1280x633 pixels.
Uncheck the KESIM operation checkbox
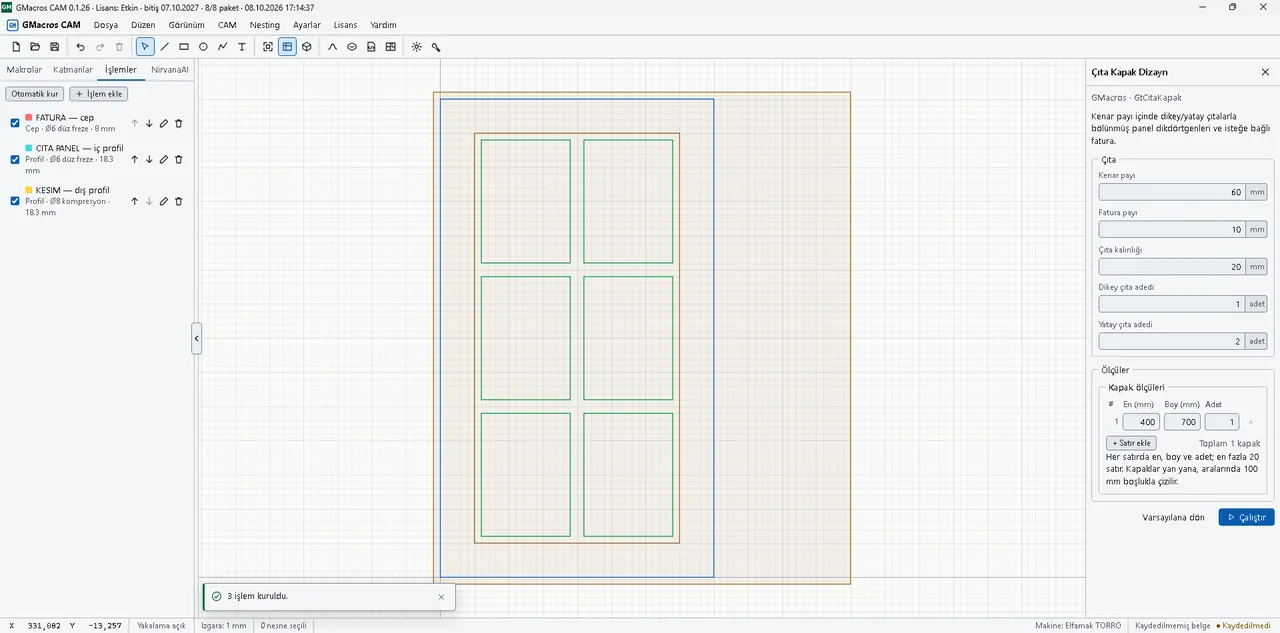(x=15, y=201)
